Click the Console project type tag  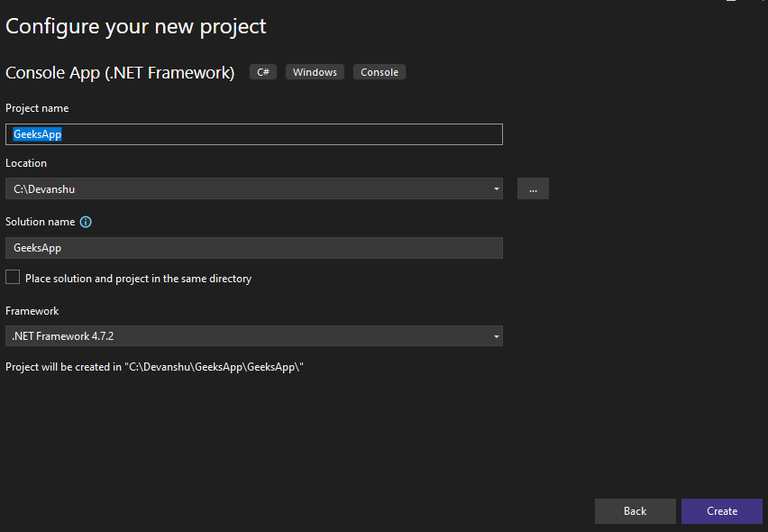click(379, 72)
